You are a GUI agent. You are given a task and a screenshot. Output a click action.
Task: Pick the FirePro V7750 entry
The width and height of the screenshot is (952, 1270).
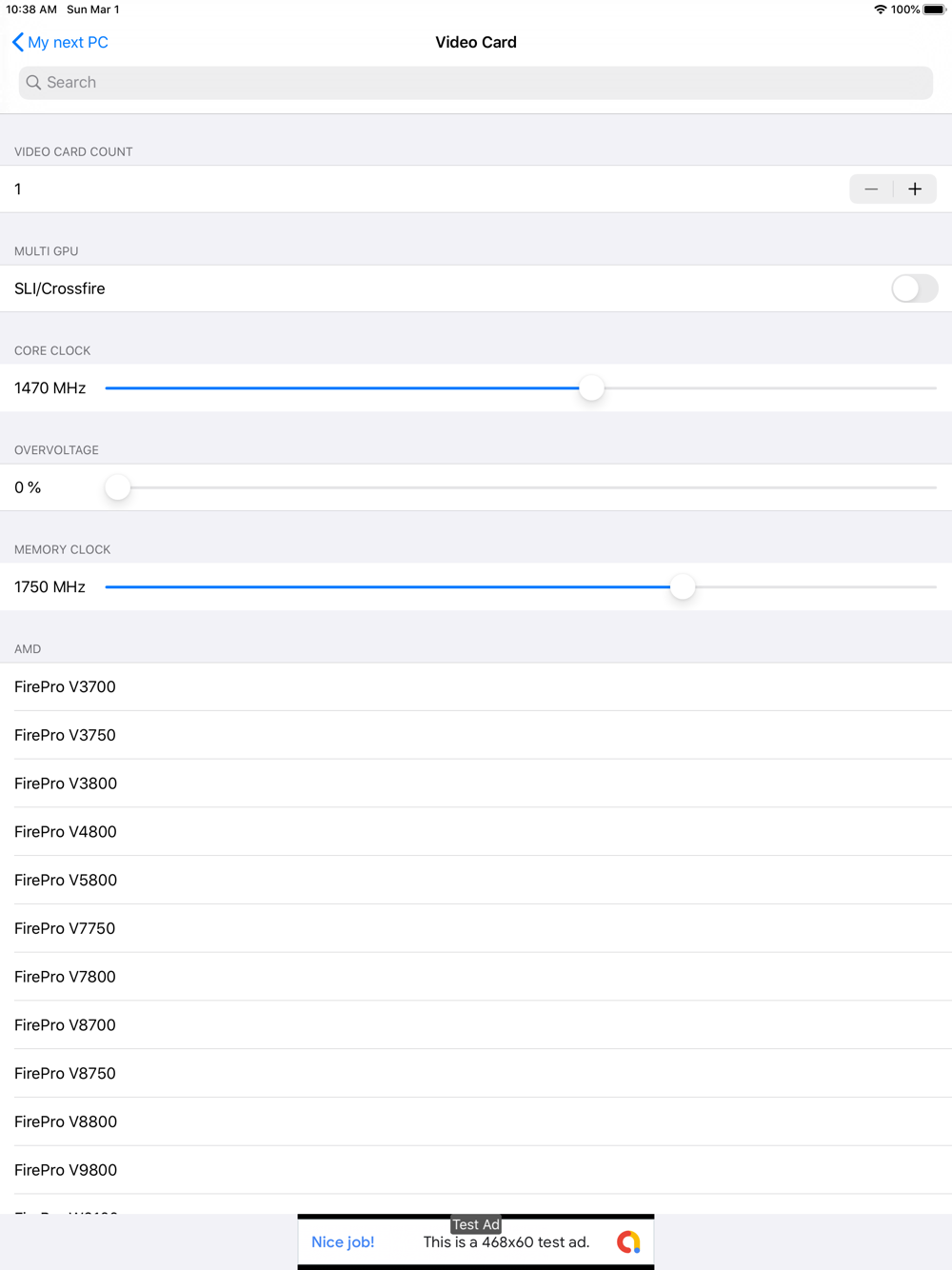(x=476, y=928)
